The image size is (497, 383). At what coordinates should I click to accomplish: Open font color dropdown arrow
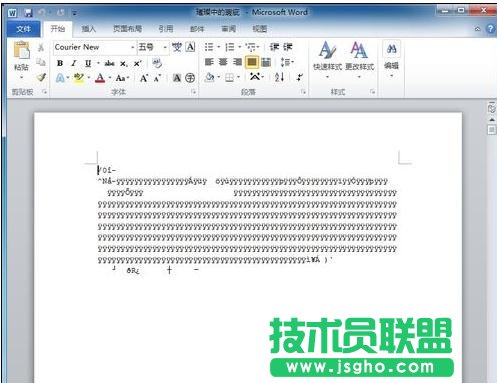coord(110,78)
